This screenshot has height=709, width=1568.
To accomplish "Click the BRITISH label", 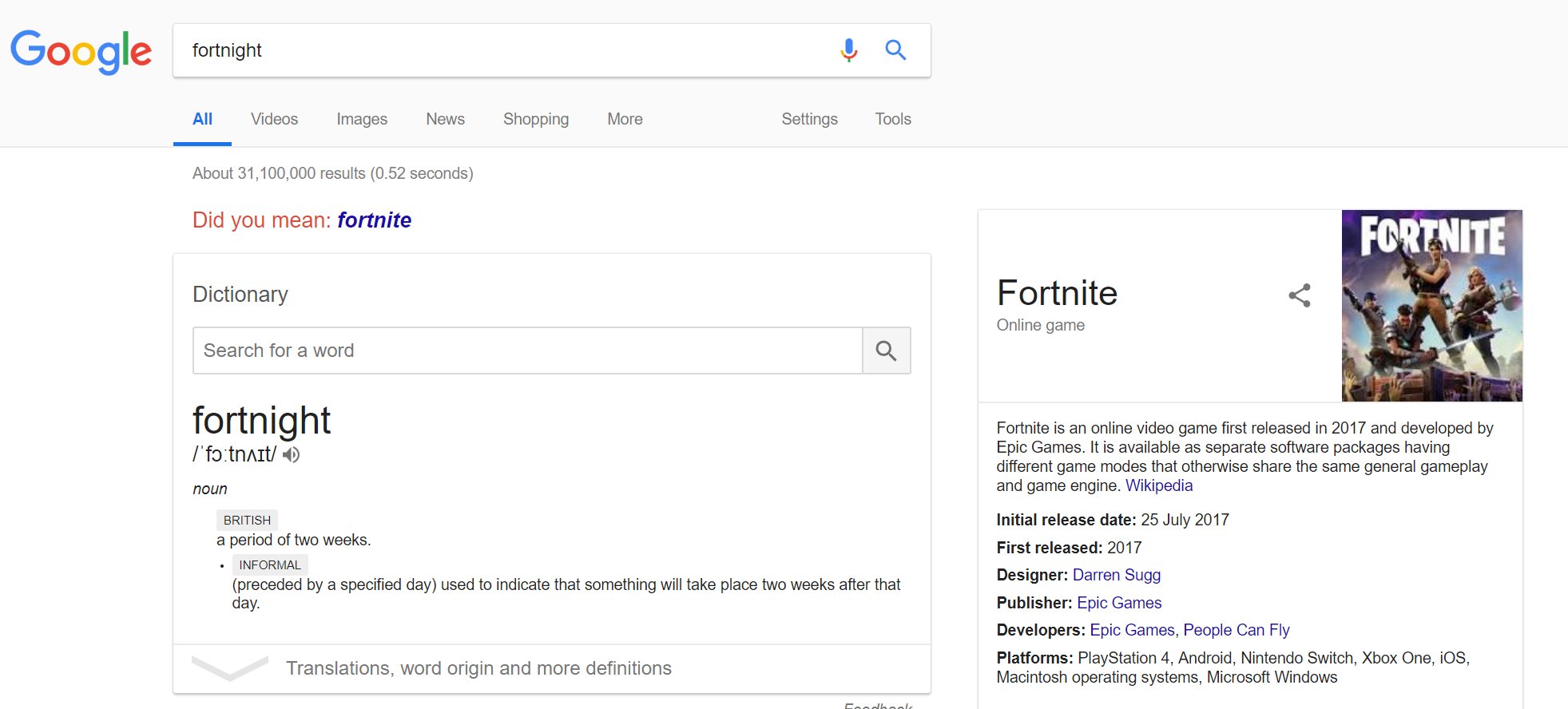I will [247, 520].
